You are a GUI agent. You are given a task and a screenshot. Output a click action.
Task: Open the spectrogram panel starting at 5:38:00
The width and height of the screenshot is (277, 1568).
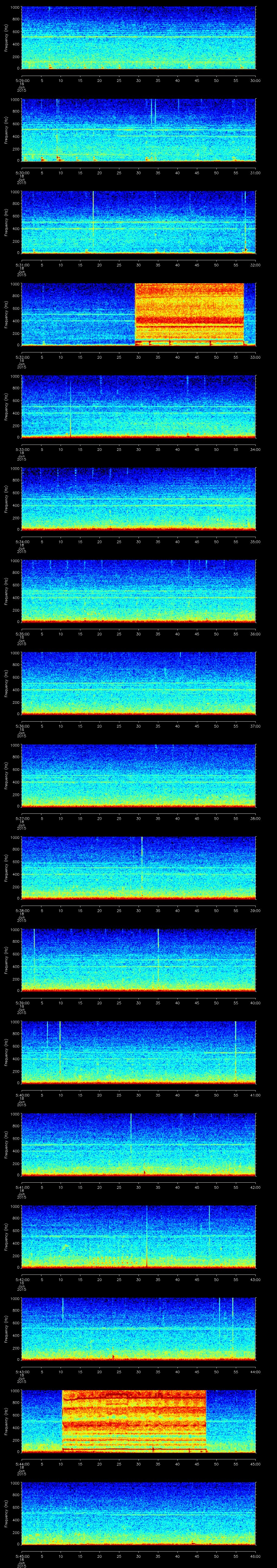click(138, 868)
